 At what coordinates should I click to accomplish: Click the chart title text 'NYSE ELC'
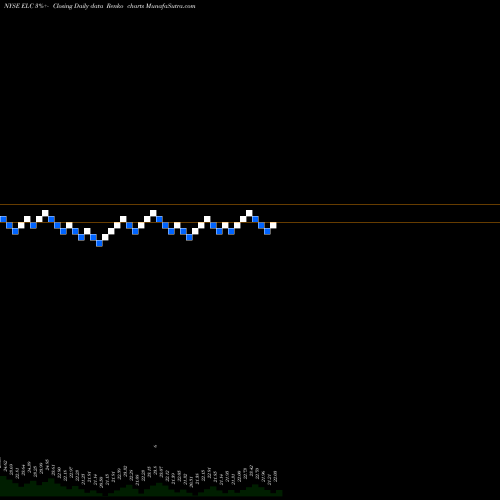[19, 6]
